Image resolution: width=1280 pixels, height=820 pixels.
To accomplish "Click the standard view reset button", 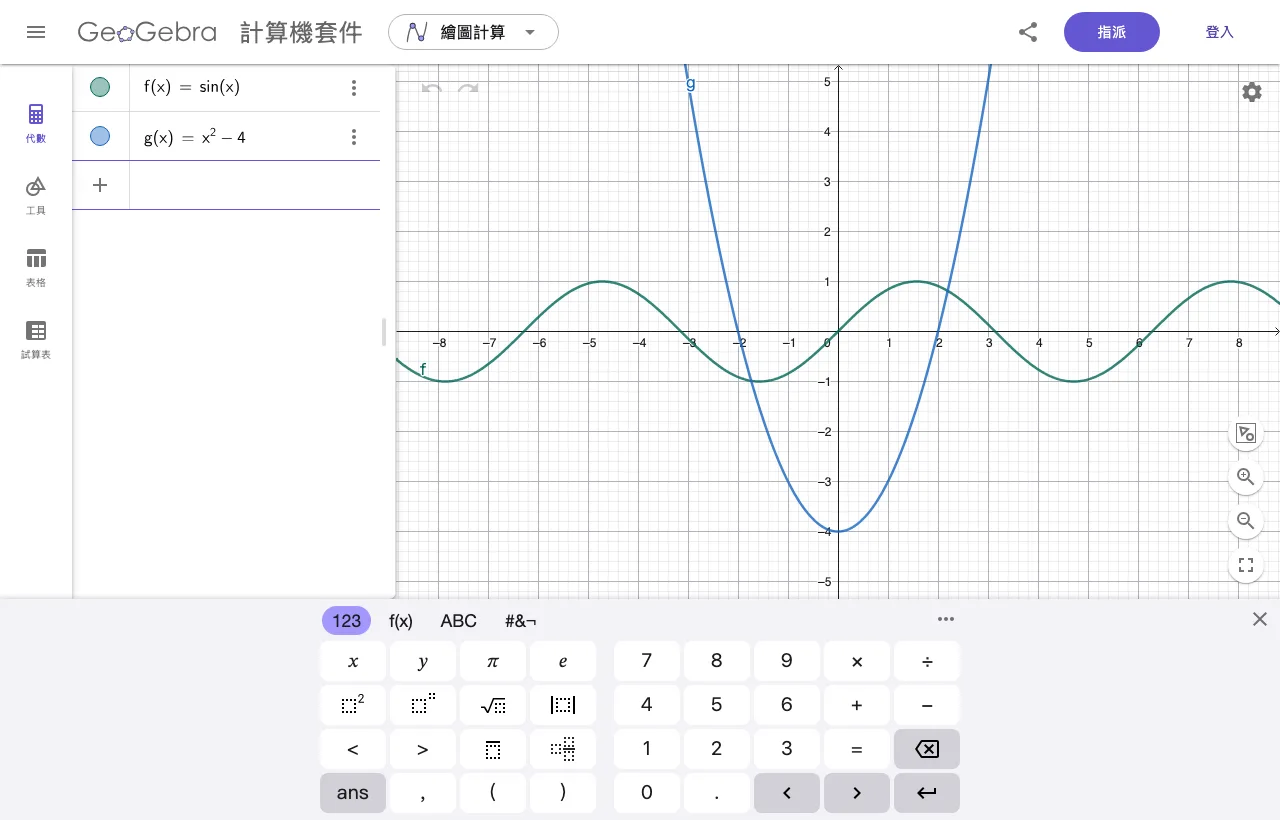I will (1246, 433).
